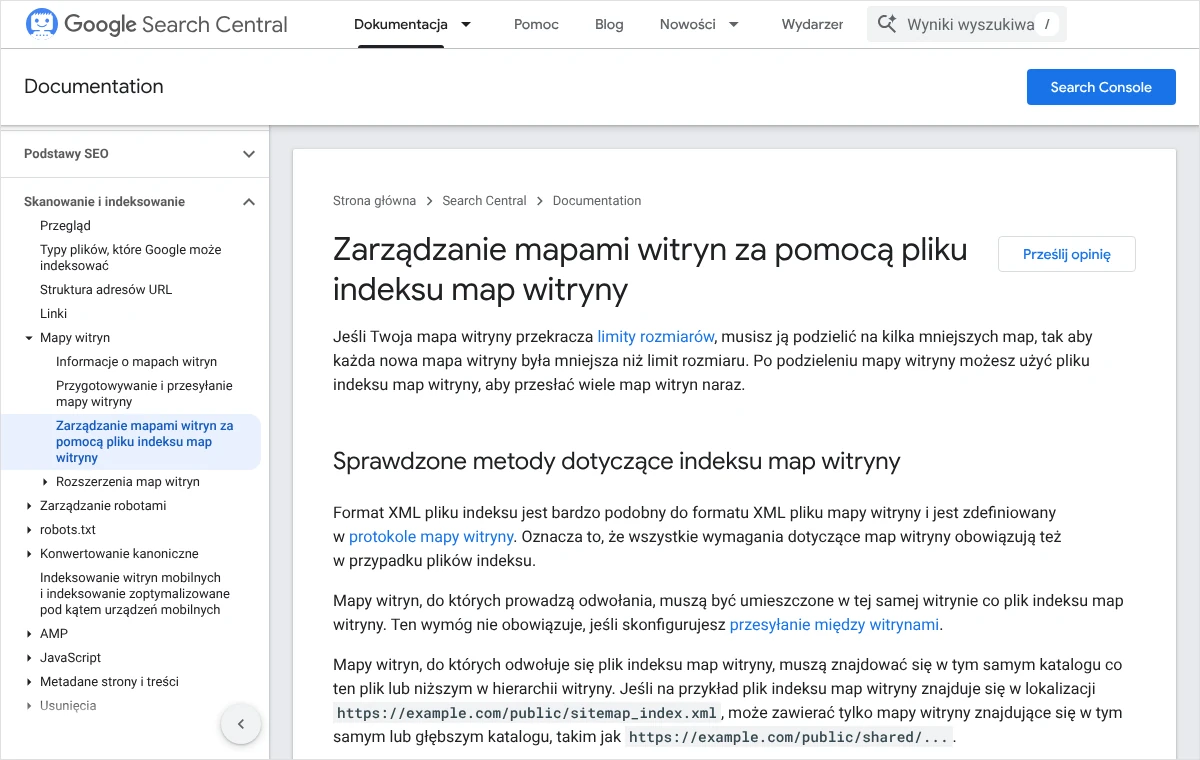Viewport: 1200px width, 760px height.
Task: Click Konwertowanie kanoniczne label
Action: [119, 554]
